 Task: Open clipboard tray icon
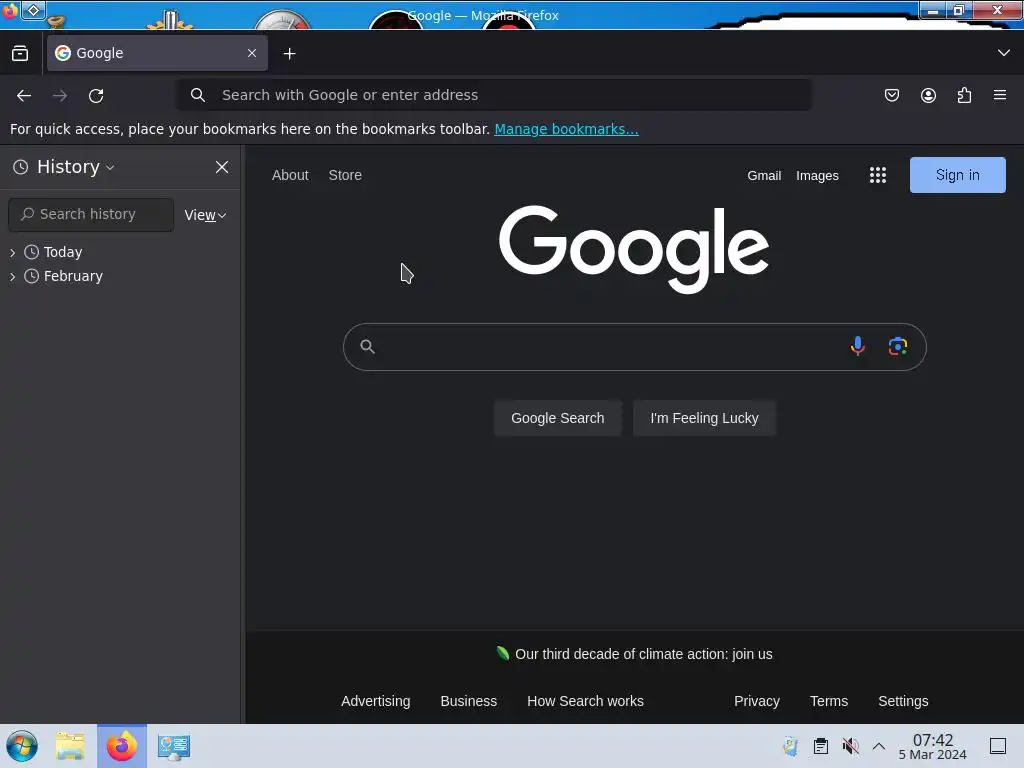[x=821, y=746]
